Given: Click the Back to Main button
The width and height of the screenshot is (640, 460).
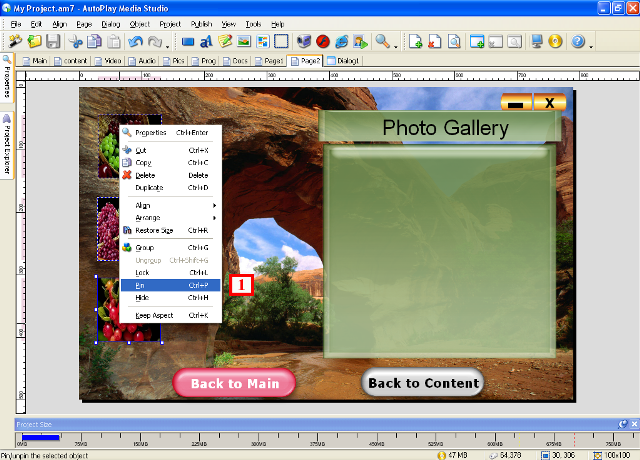Looking at the screenshot, I should click(234, 383).
